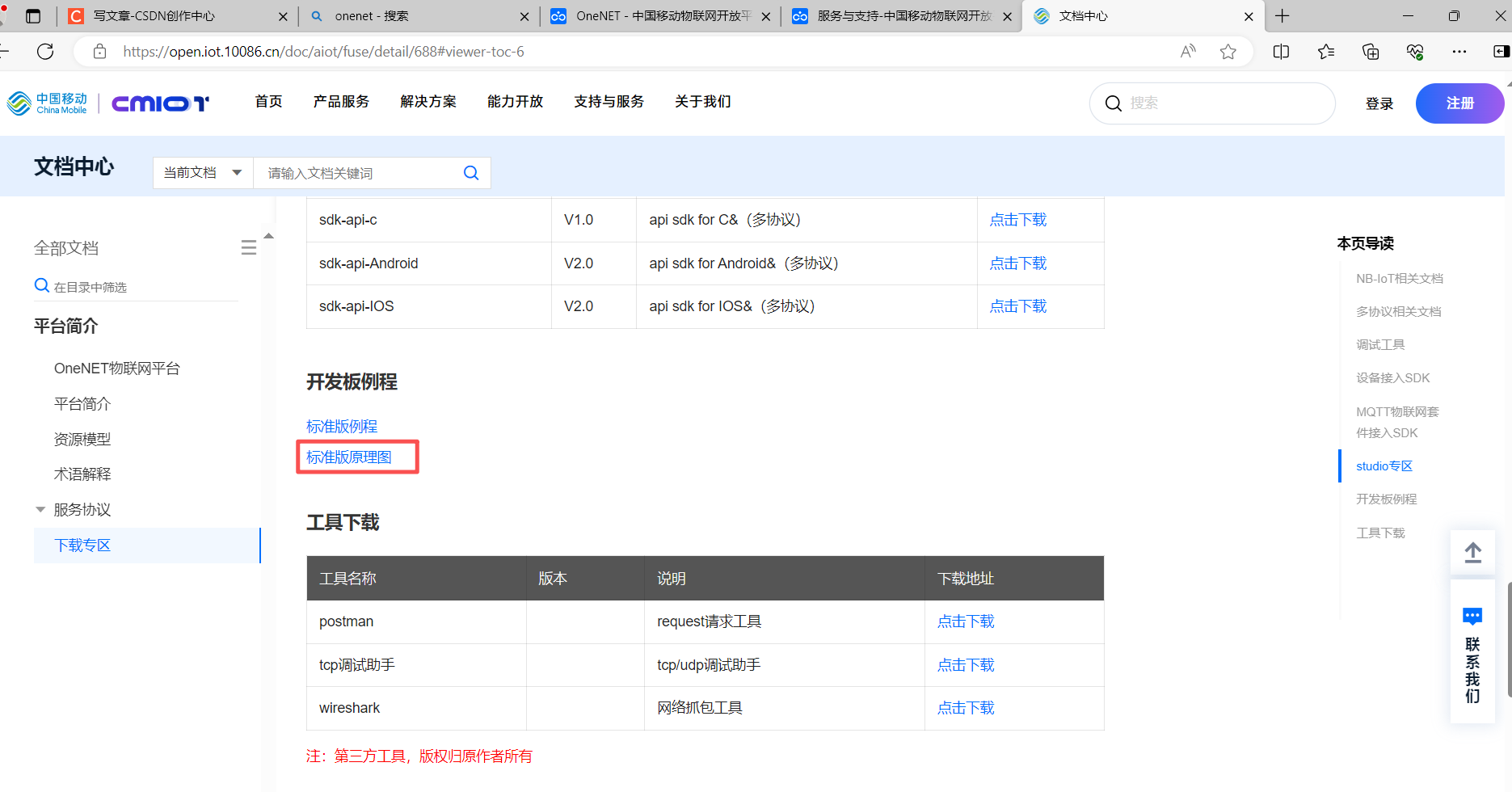
Task: Open the Collections icon
Action: (x=1371, y=52)
